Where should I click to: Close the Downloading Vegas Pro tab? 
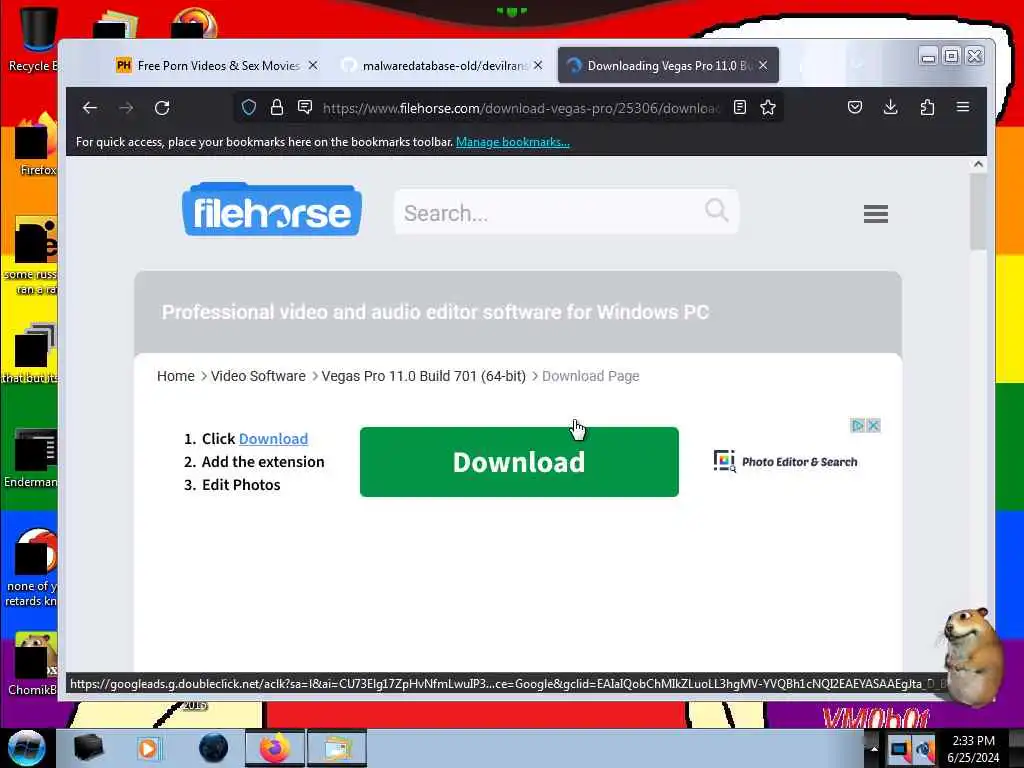point(763,65)
